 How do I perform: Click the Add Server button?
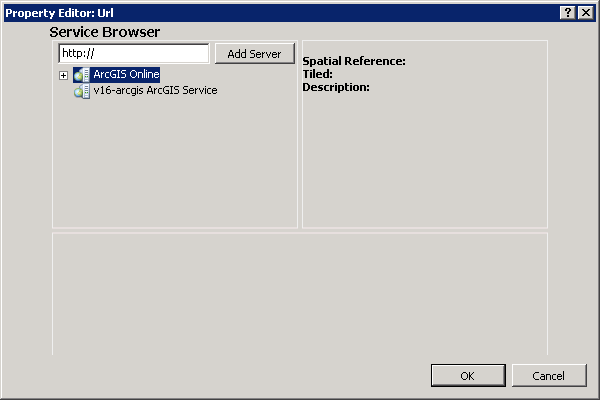(x=254, y=54)
